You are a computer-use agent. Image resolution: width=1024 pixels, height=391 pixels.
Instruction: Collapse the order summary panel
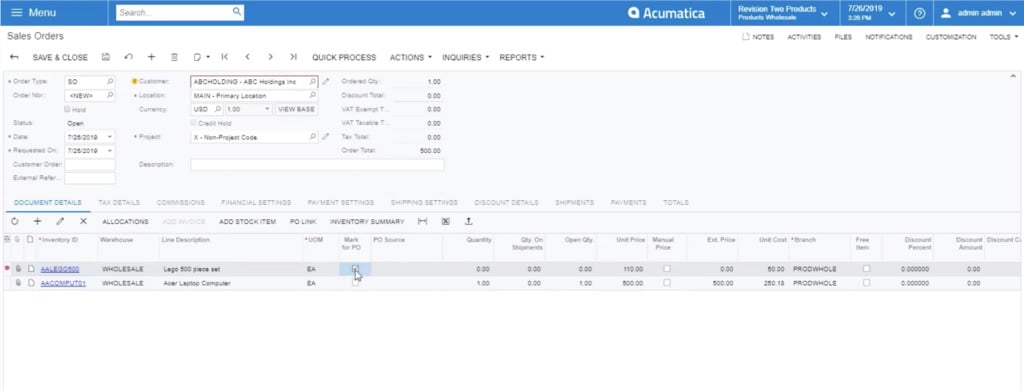coord(1013,76)
